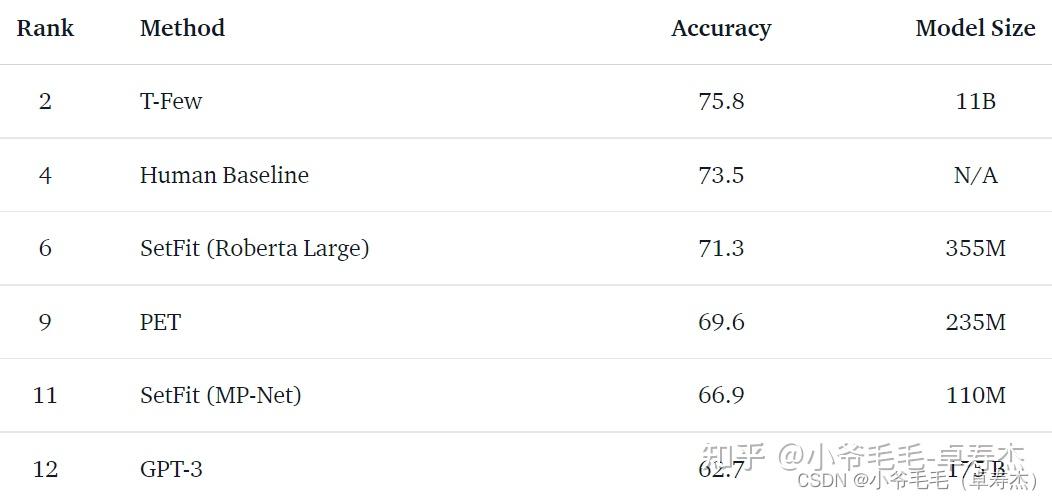Select the Human Baseline method entry
1052x500 pixels.
(x=224, y=175)
